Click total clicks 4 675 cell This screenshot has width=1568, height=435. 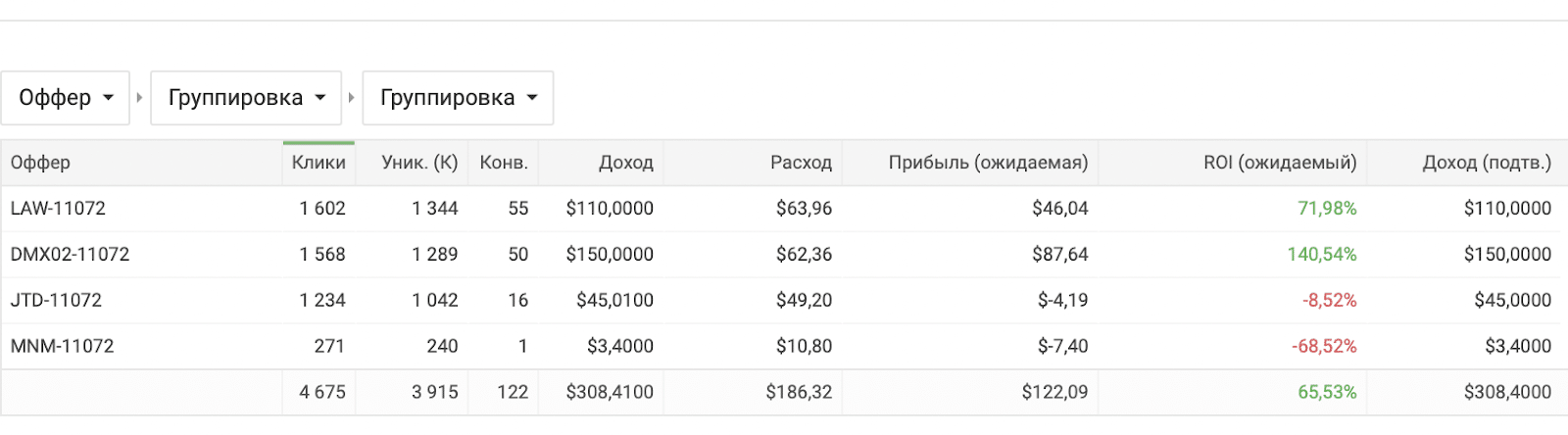(322, 392)
